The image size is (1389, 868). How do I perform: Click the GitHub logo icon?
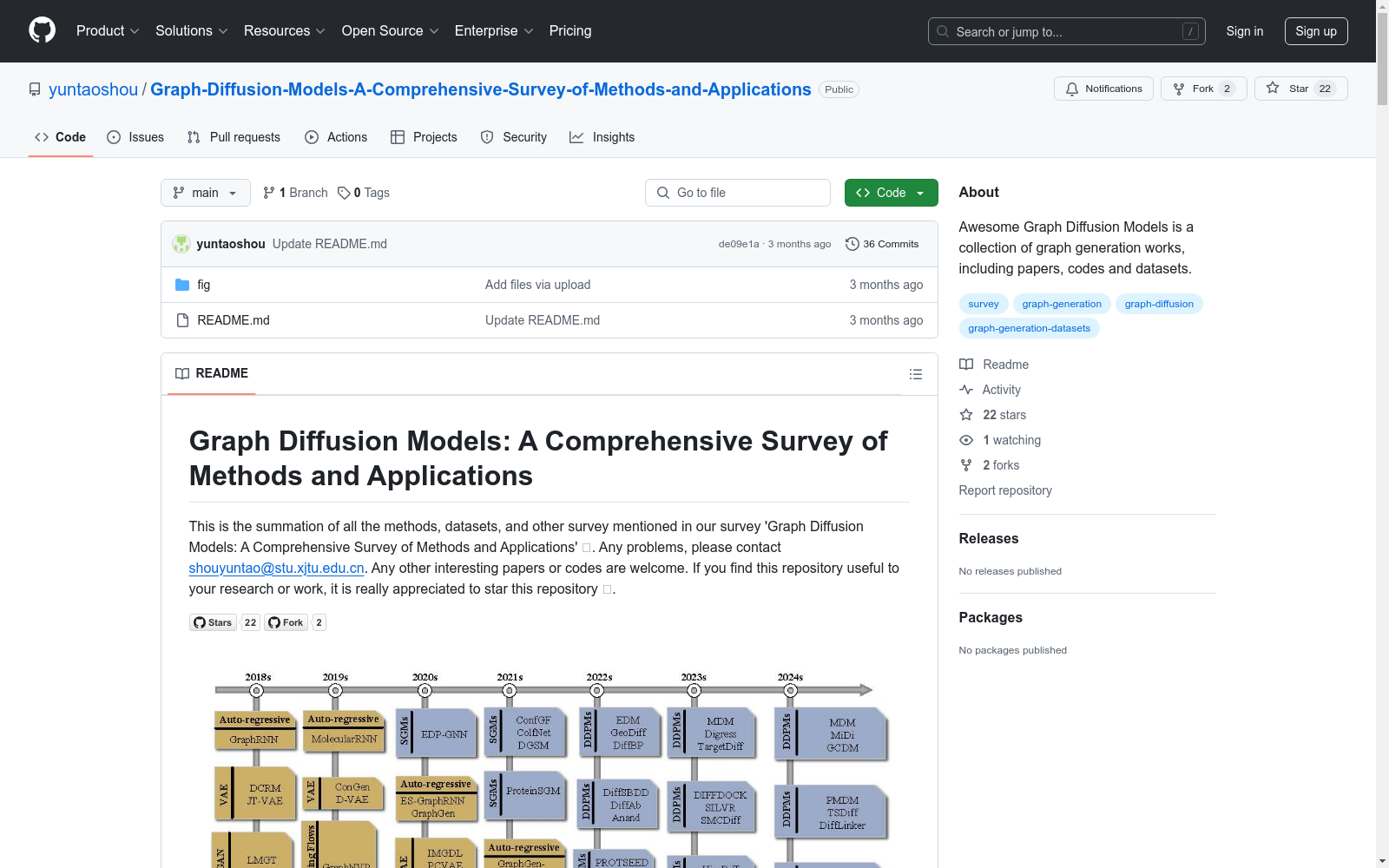tap(42, 30)
